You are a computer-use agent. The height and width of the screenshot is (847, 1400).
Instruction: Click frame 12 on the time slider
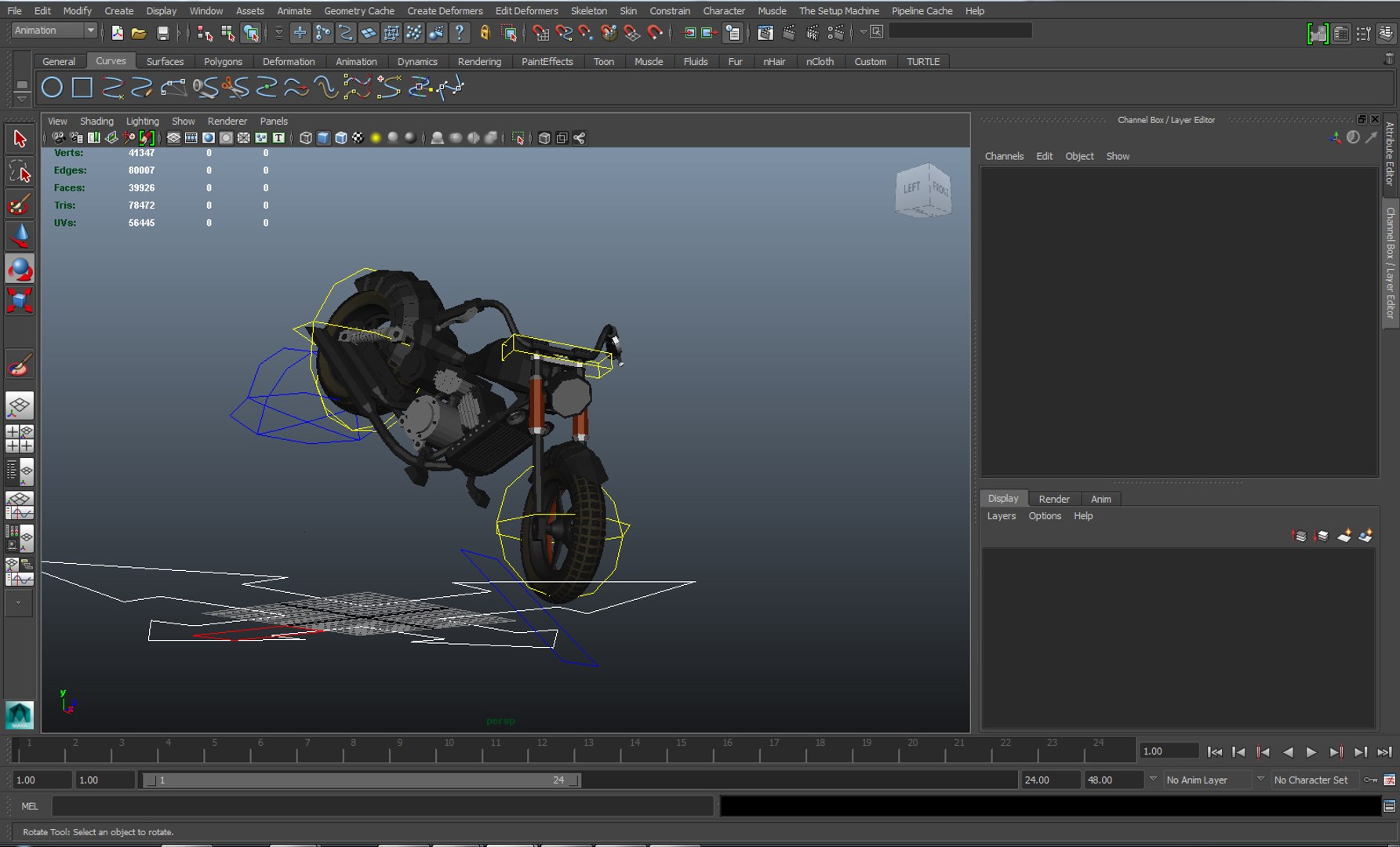(542, 751)
